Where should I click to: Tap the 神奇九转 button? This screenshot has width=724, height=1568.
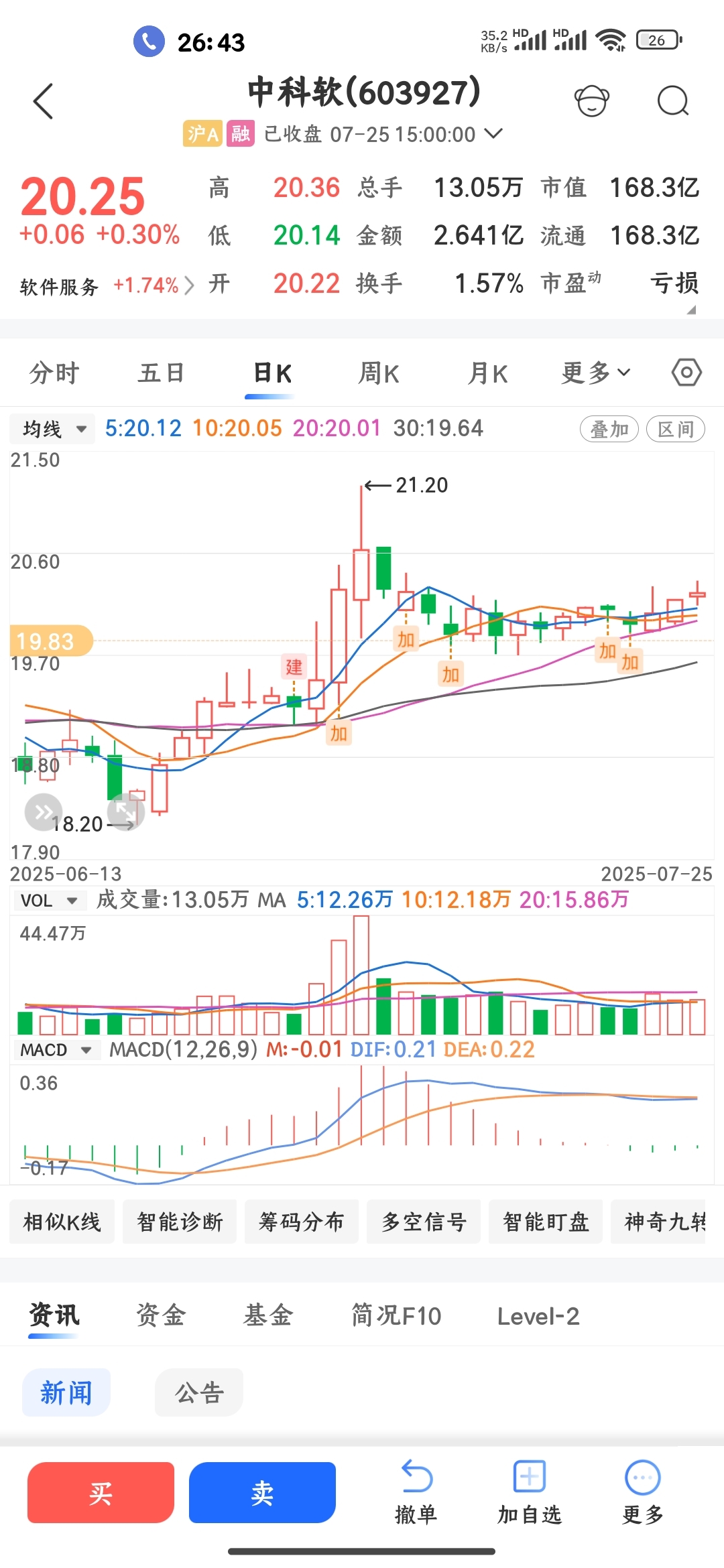[658, 1222]
